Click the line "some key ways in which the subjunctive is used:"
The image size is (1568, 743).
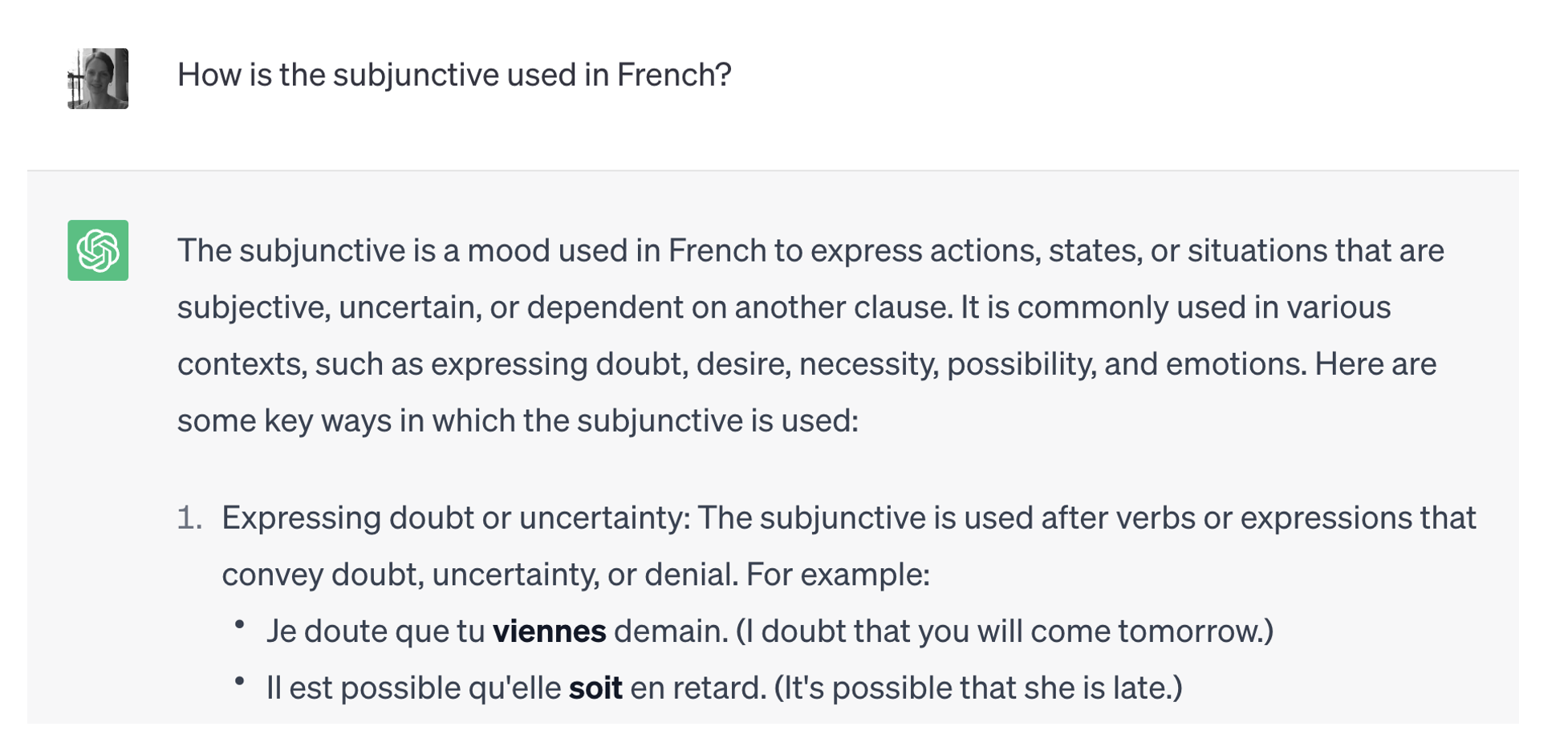pyautogui.click(x=518, y=420)
